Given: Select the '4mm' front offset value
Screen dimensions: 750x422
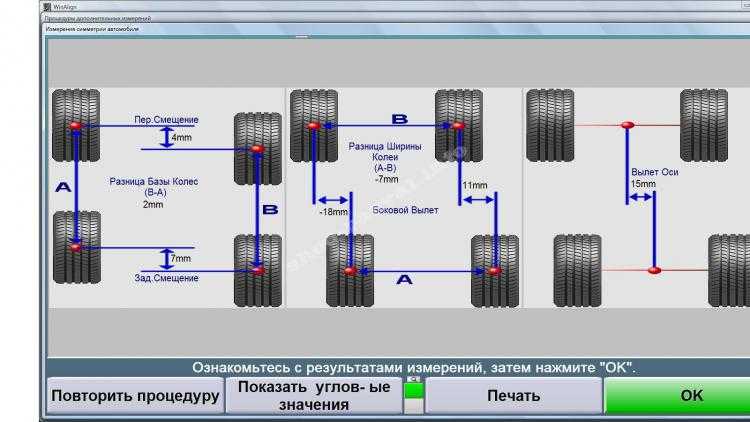Looking at the screenshot, I should [182, 137].
